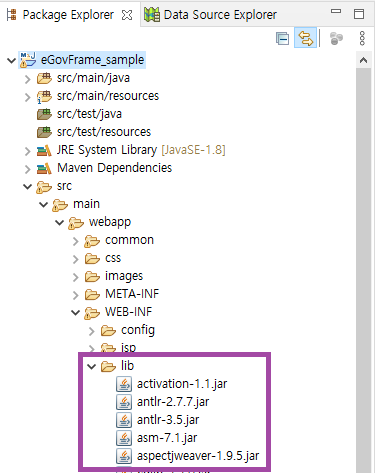Viewport: 375px width, 473px height.
Task: Expand the Maven Dependencies node
Action: tap(27, 169)
